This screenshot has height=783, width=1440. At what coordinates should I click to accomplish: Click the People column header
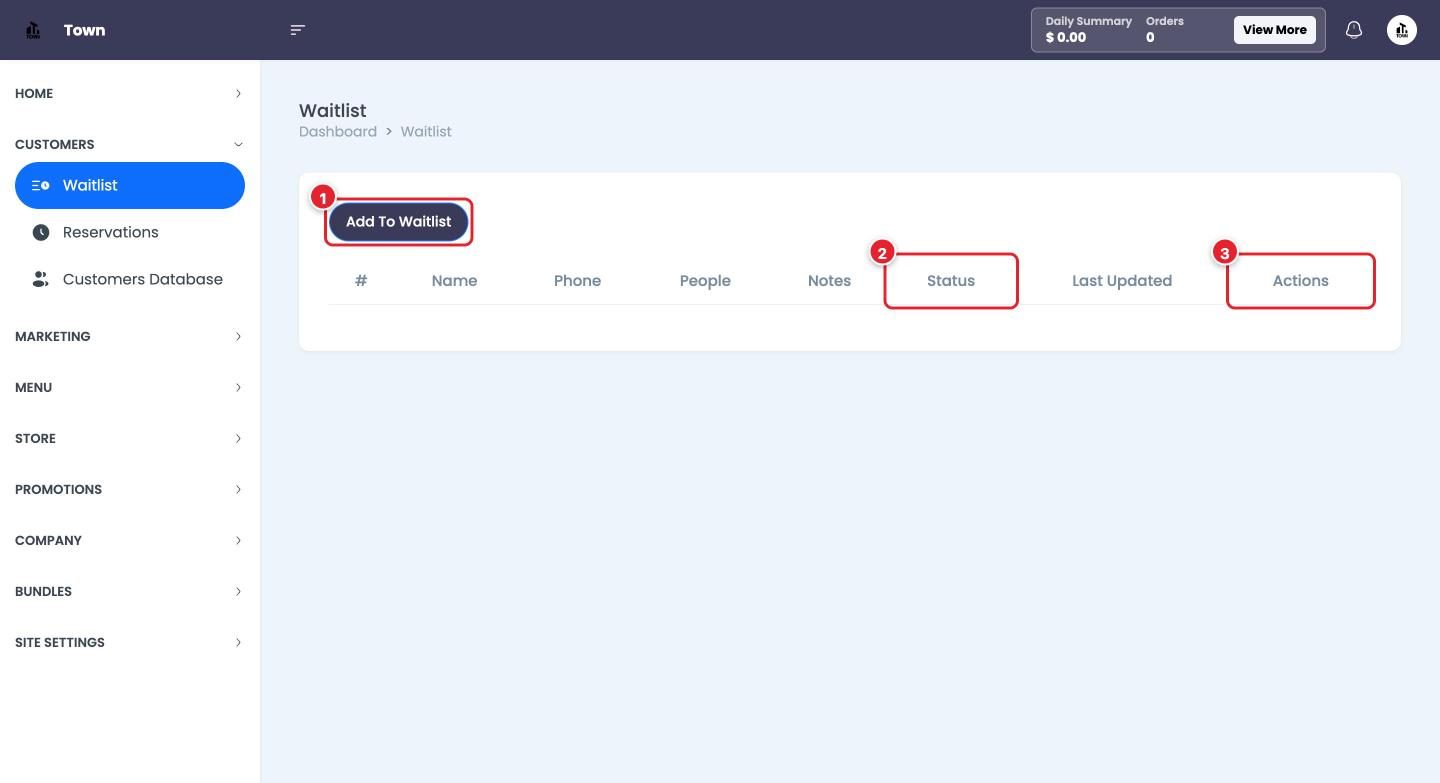pos(705,281)
